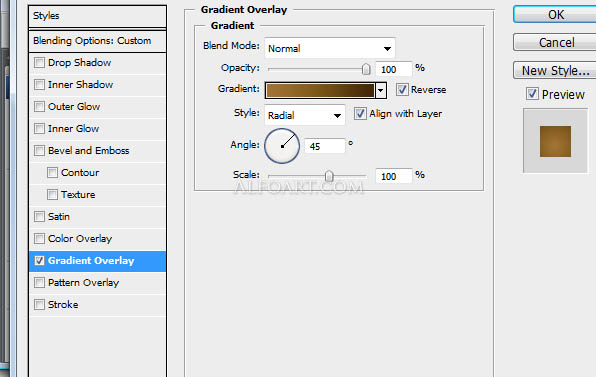The image size is (596, 377).
Task: Tick the Outer Glow checkbox
Action: pyautogui.click(x=40, y=106)
